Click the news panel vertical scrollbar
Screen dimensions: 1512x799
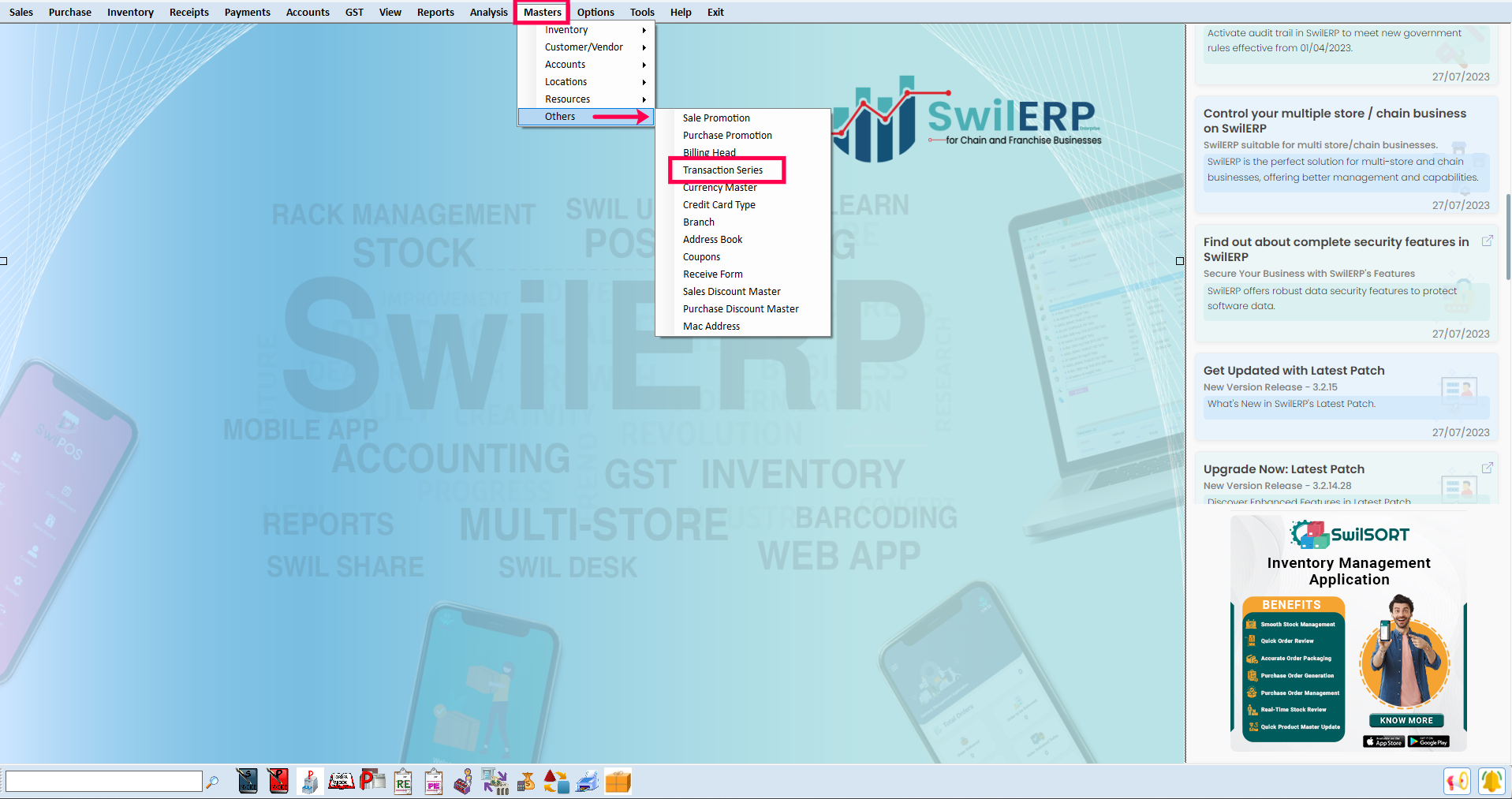pos(1508,237)
